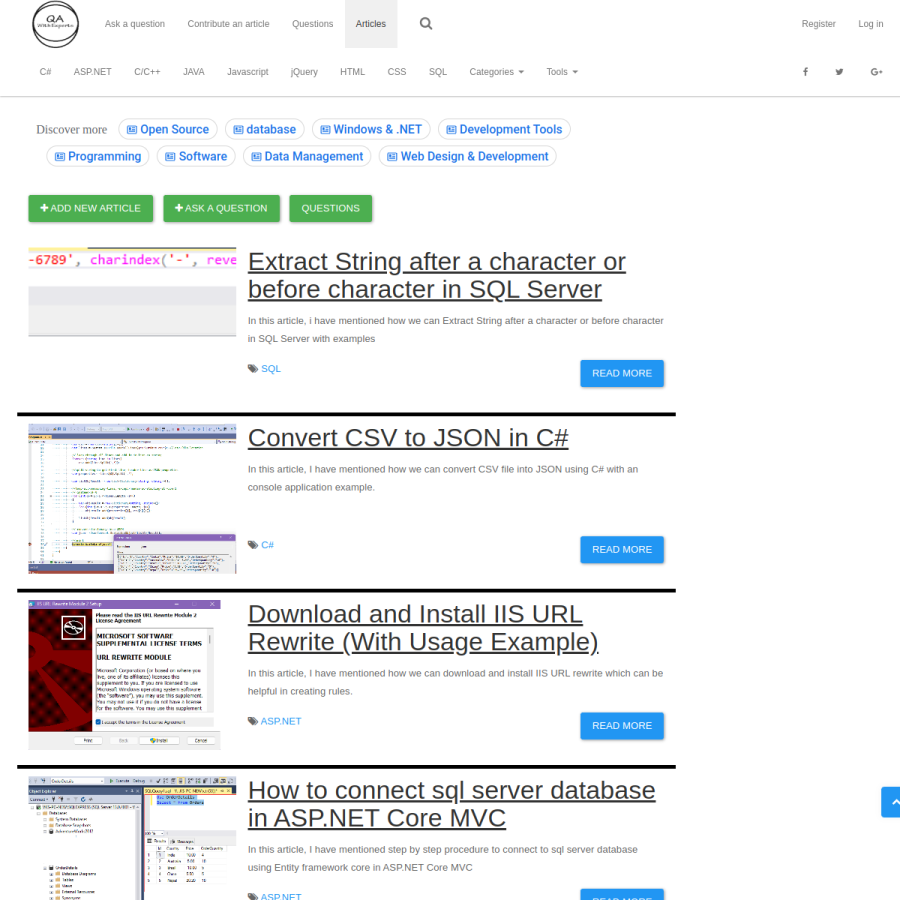Click READ MORE for IIS URL Rewrite article
Screen dimensions: 900x900
pyautogui.click(x=622, y=726)
